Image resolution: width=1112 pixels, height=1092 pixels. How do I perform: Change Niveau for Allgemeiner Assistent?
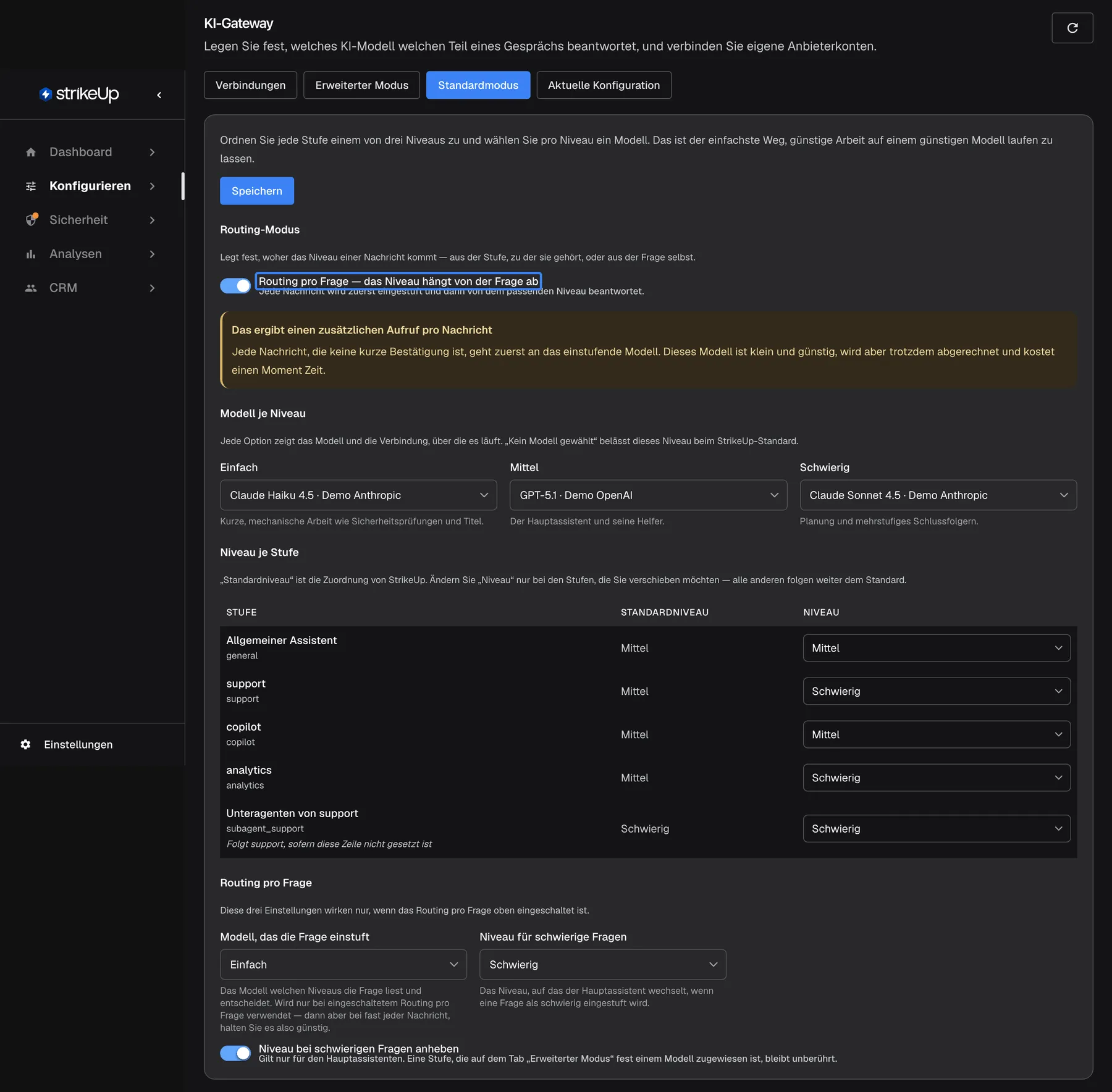[x=937, y=648]
